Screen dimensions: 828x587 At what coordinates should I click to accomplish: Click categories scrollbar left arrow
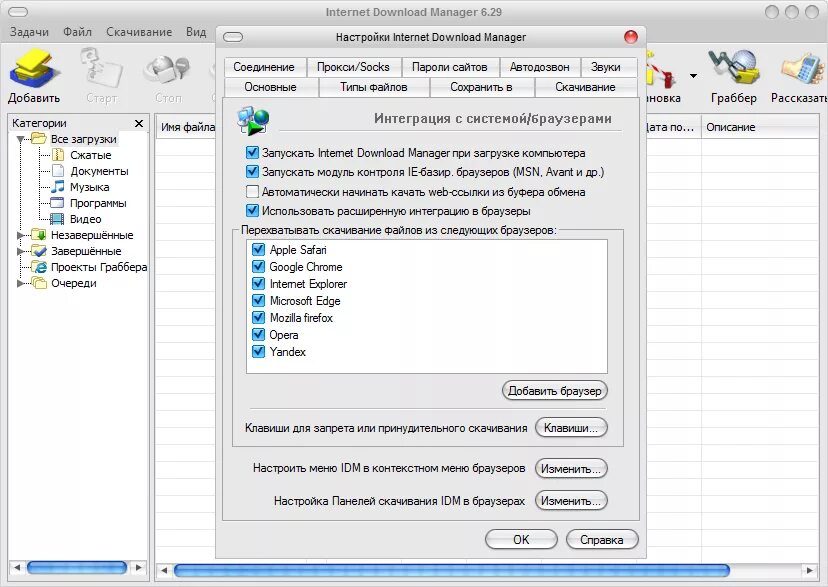click(16, 568)
